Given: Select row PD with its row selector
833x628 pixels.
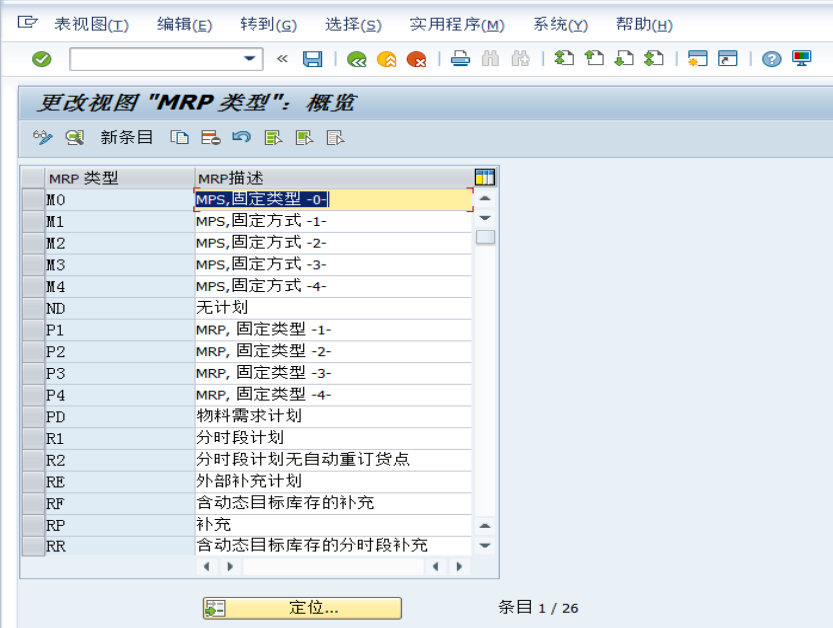Looking at the screenshot, I should (33, 417).
